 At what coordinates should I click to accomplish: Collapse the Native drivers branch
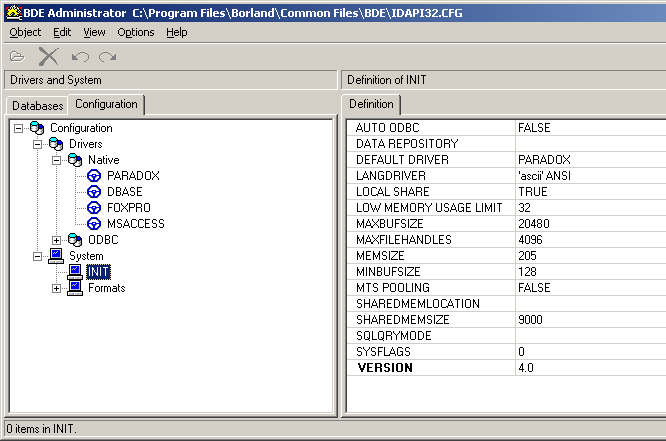point(56,161)
